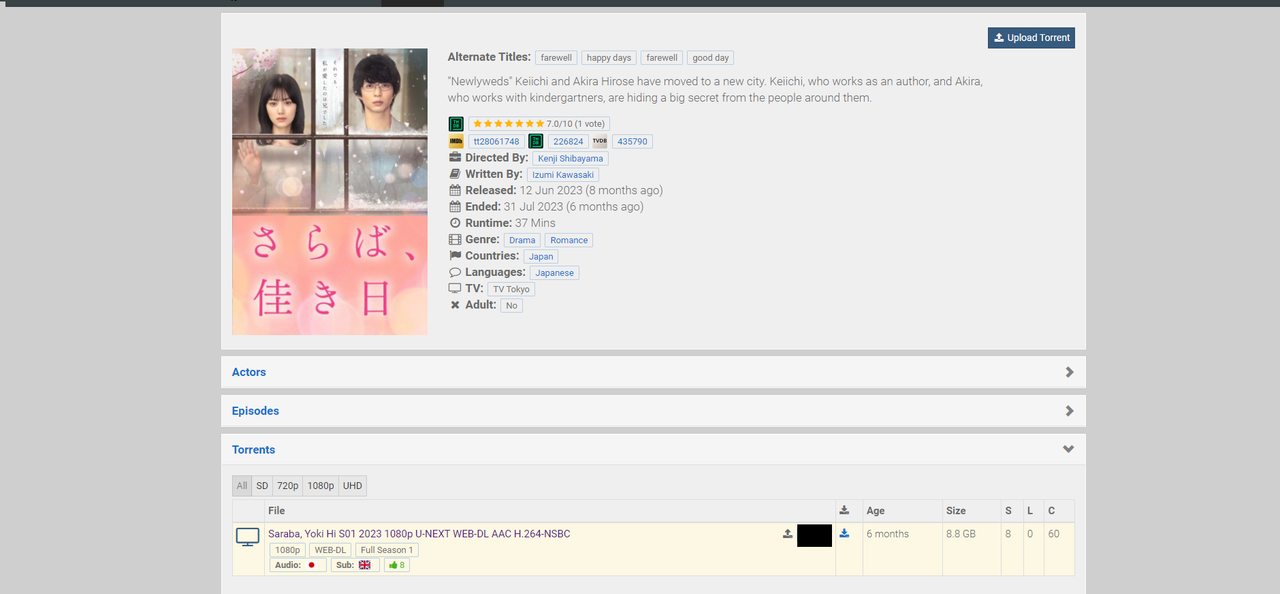Click the Full Season 1 tag
The width and height of the screenshot is (1280, 594).
(387, 550)
